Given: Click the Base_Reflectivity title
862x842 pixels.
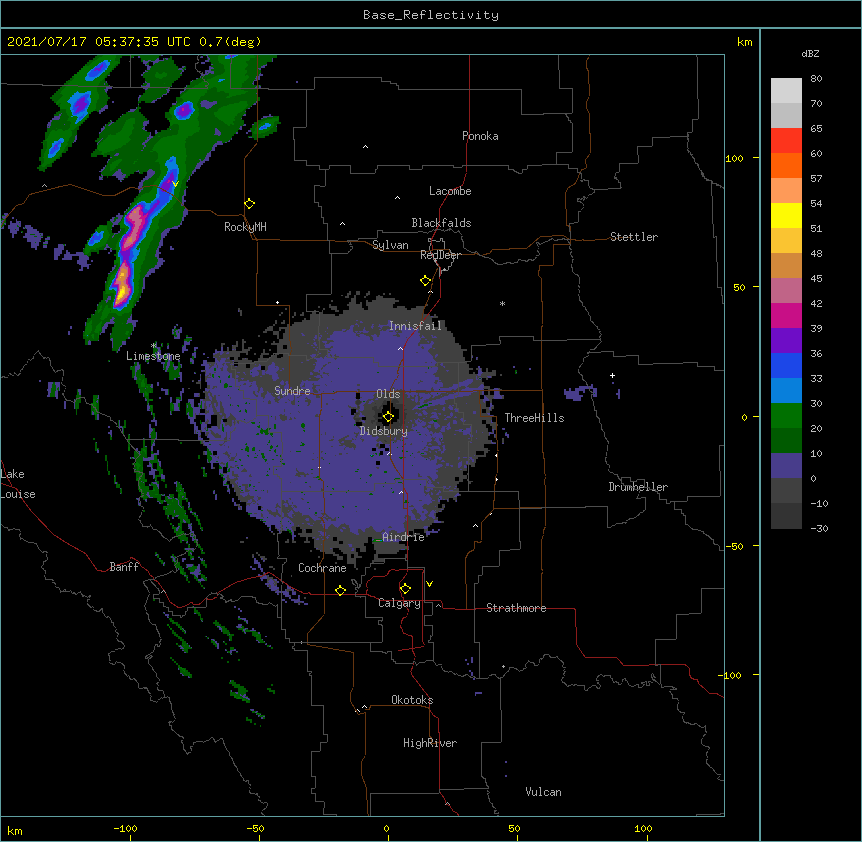Looking at the screenshot, I should tap(431, 15).
